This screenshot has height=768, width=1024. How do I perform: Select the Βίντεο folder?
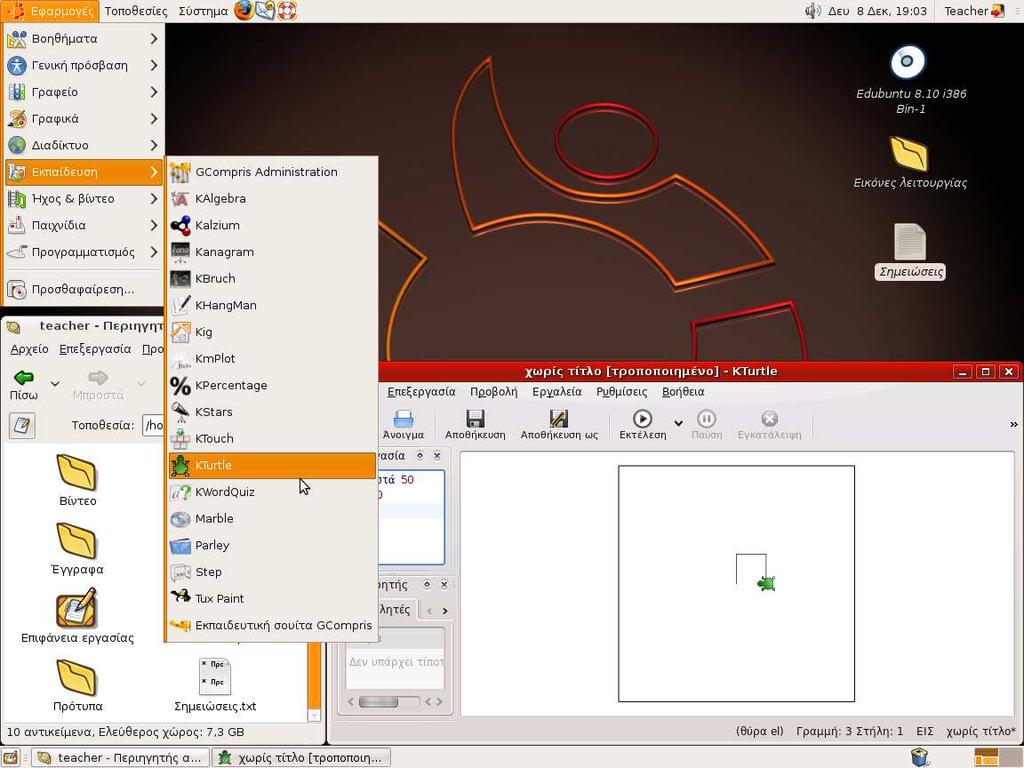point(77,481)
